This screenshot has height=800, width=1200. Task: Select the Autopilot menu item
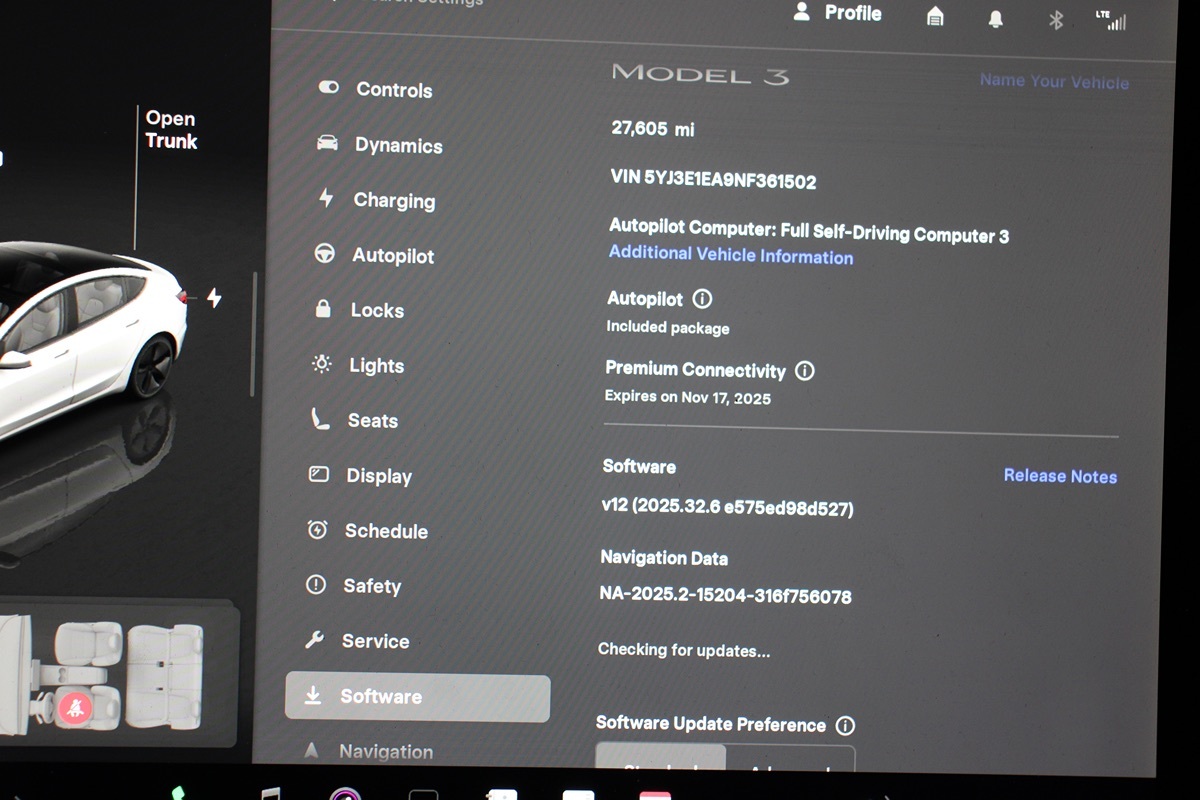(392, 255)
